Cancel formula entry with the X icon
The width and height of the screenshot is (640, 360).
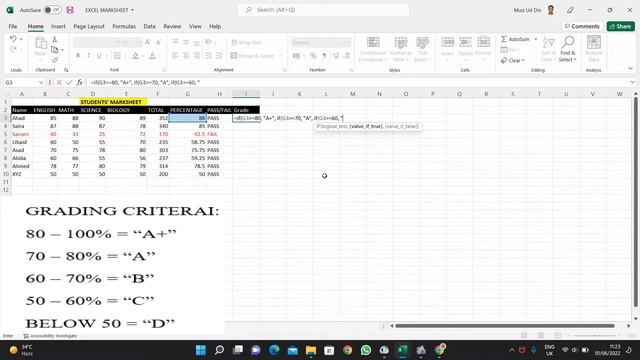tap(59, 82)
